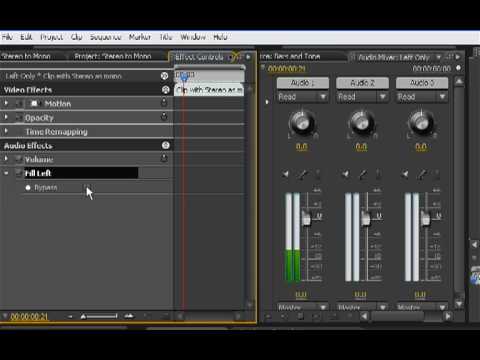Open the Audio Mixer panel flyout menu
Image resolution: width=480 pixels, height=360 pixels.
pos(458,57)
